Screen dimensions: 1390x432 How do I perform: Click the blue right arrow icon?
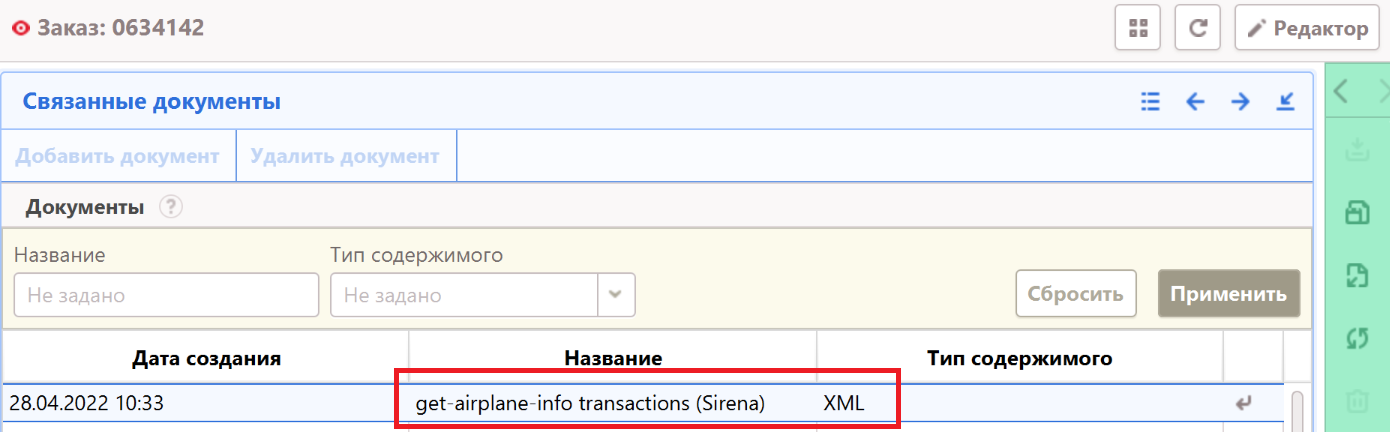tap(1240, 101)
